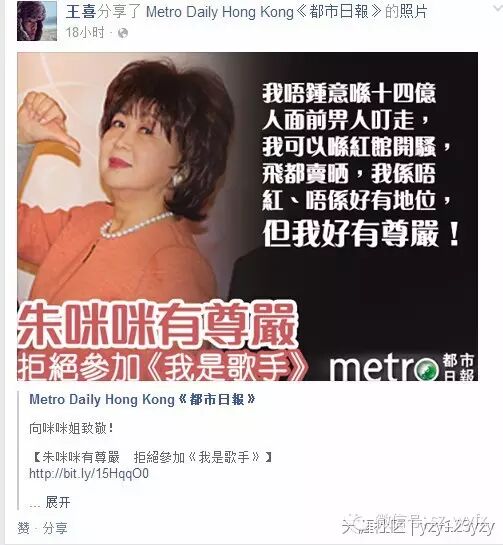Open the post options chevron dropdown

pyautogui.click(x=498, y=8)
